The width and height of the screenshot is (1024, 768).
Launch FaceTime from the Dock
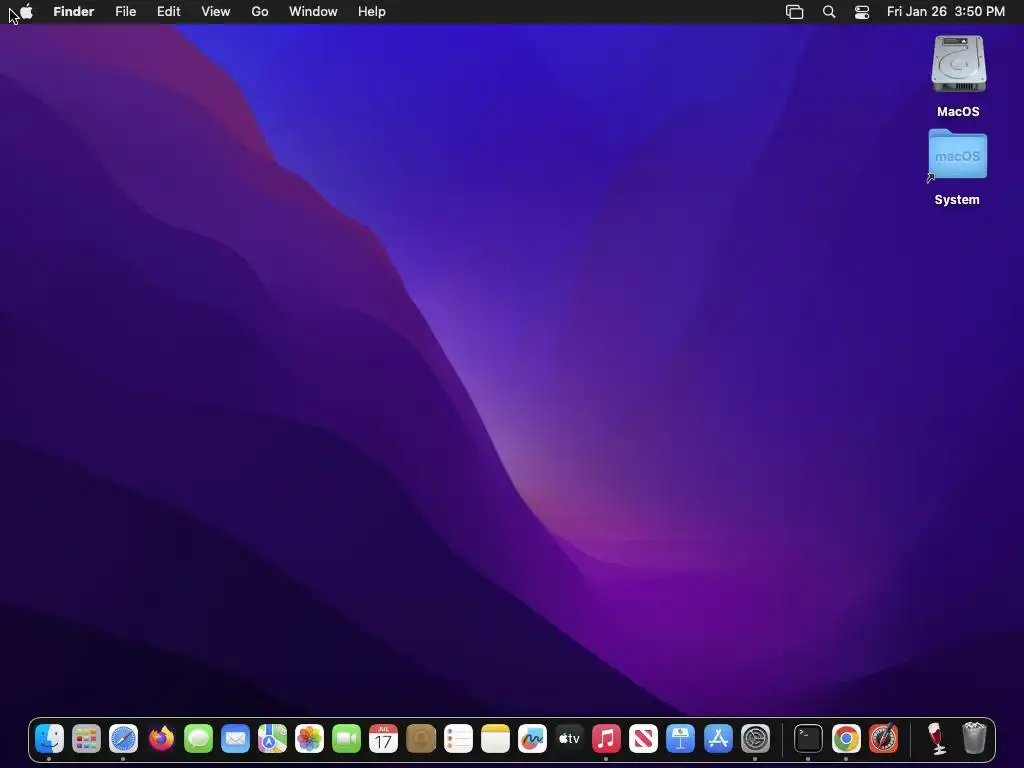pyautogui.click(x=346, y=739)
